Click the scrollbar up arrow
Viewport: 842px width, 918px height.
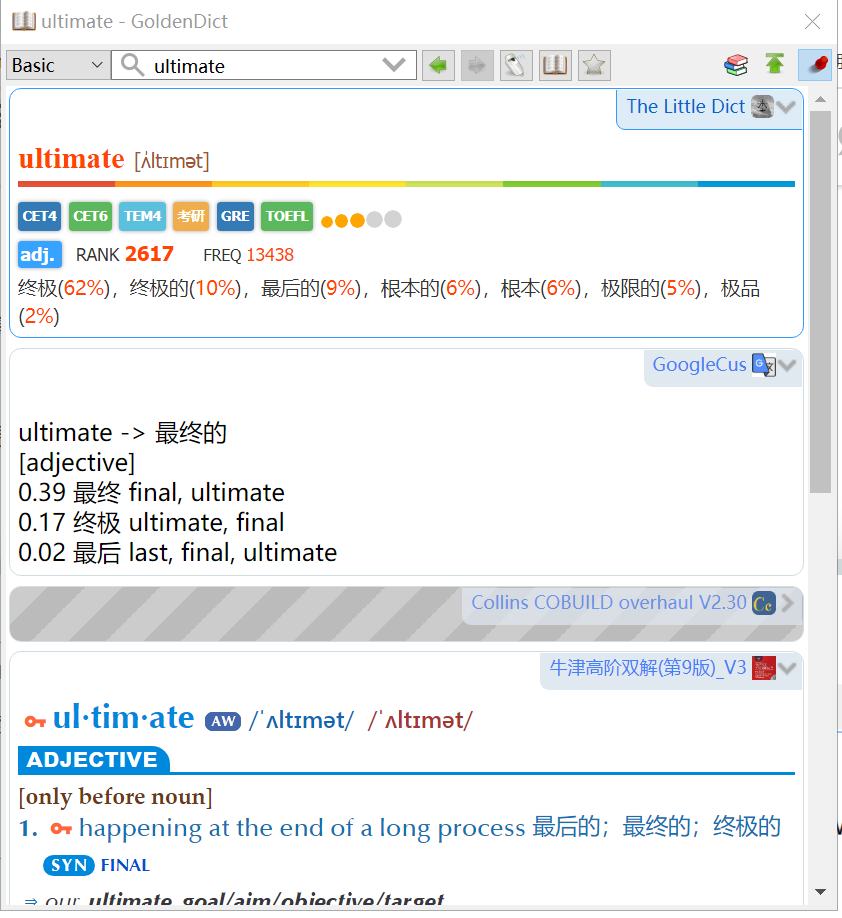click(x=820, y=100)
